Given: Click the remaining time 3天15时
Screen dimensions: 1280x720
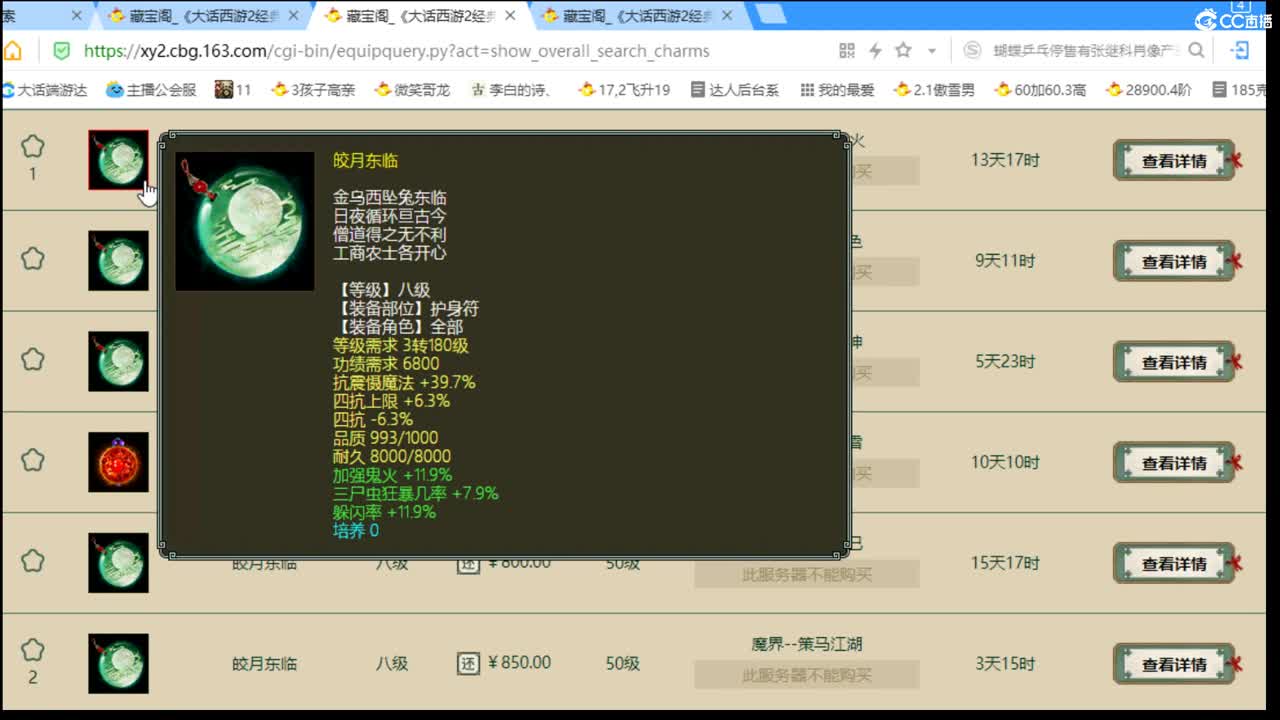Looking at the screenshot, I should [x=1005, y=664].
